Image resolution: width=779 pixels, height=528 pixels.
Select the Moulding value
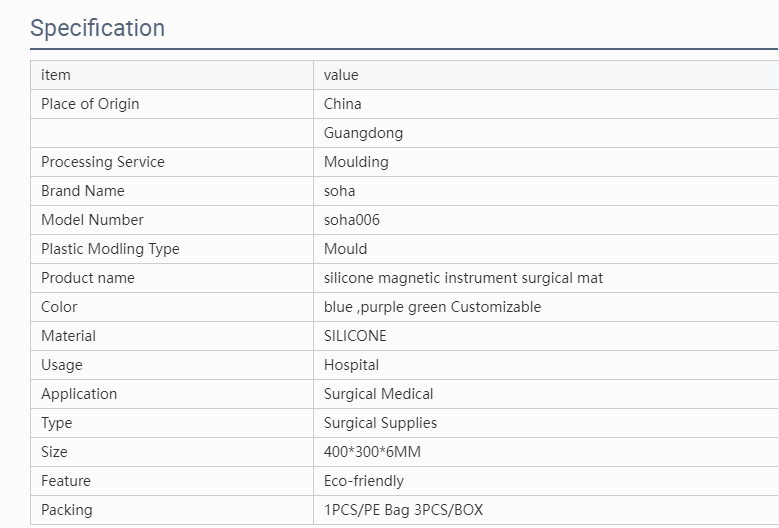coord(356,162)
